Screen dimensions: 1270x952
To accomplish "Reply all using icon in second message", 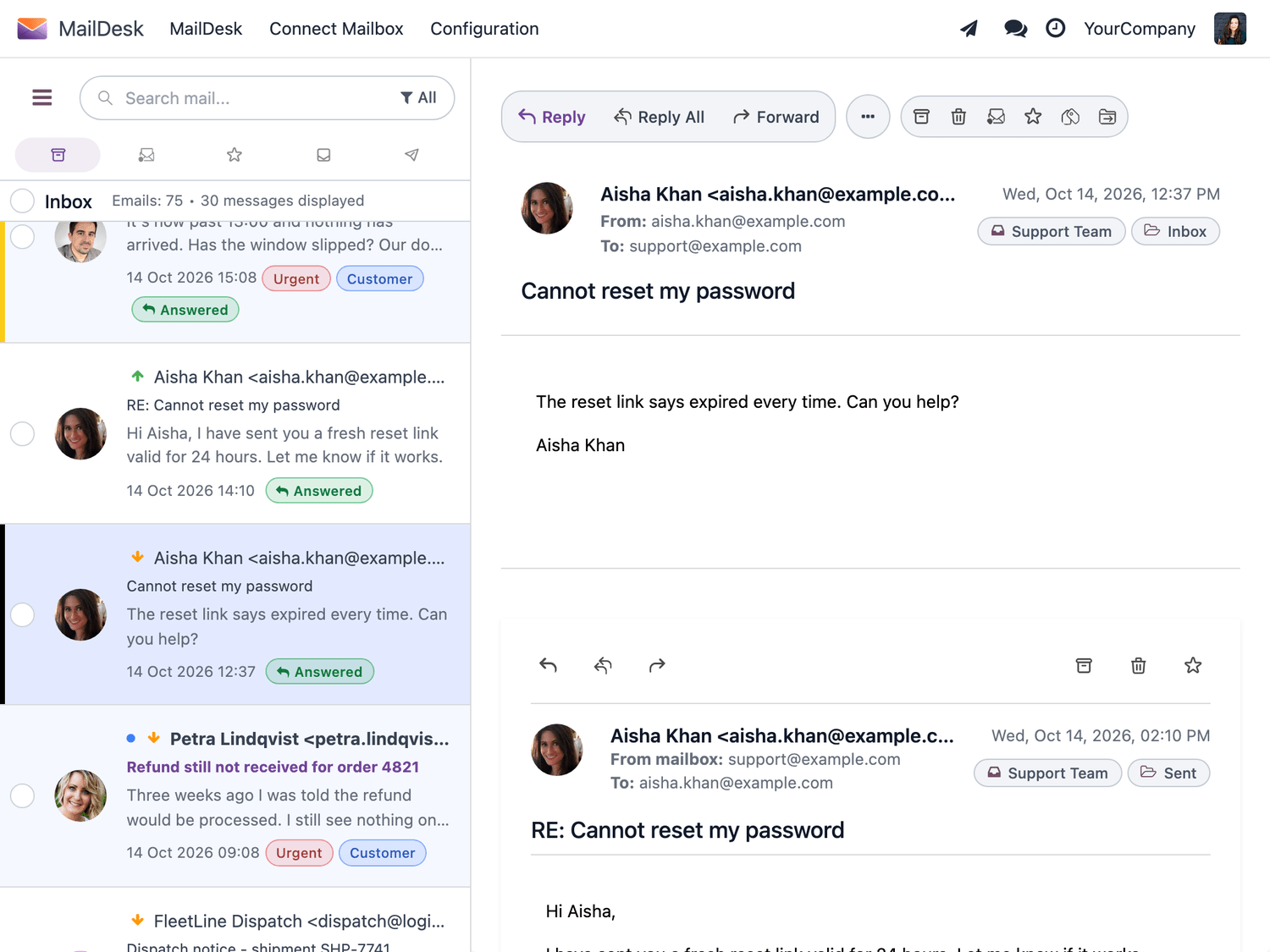I will coord(603,665).
